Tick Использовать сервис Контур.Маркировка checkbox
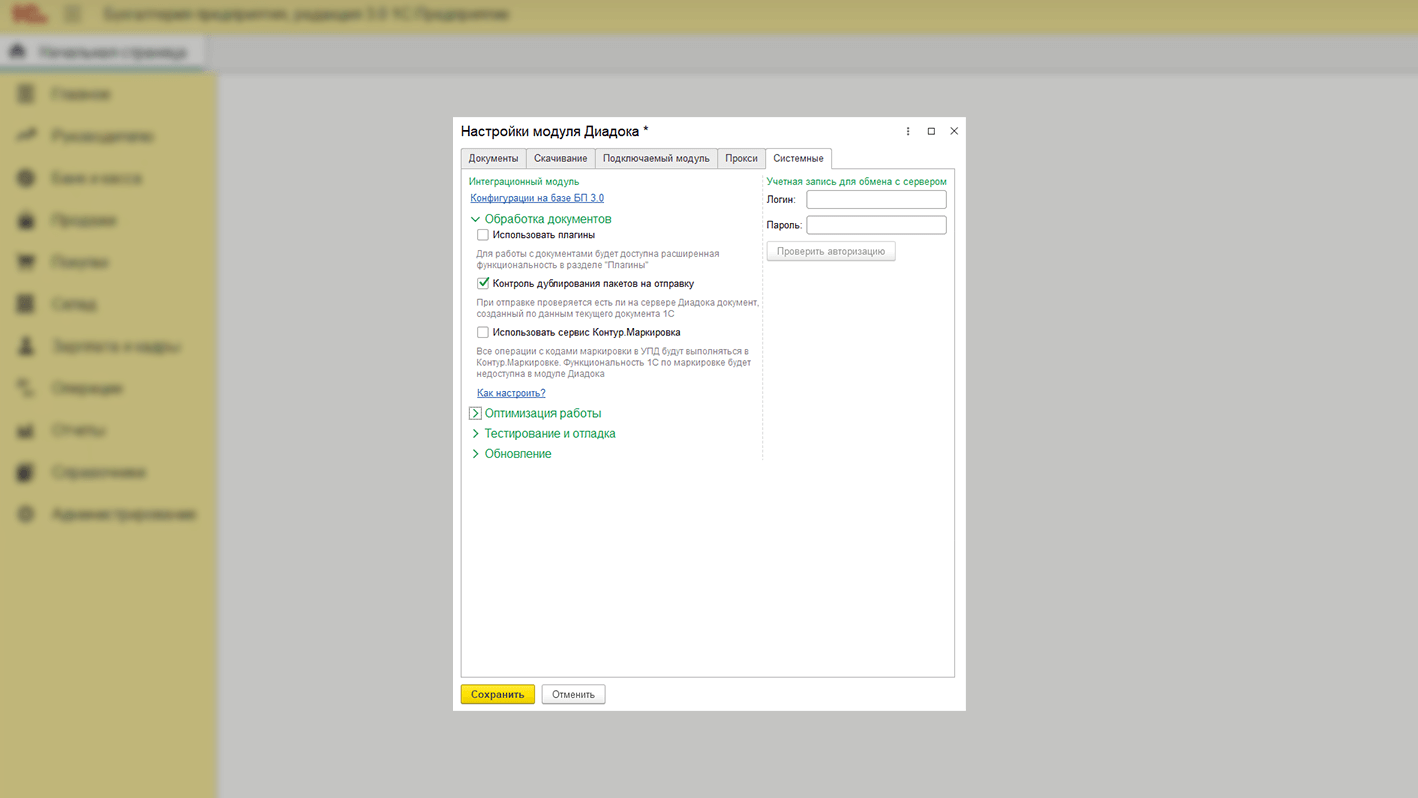Viewport: 1418px width, 798px height. [483, 332]
